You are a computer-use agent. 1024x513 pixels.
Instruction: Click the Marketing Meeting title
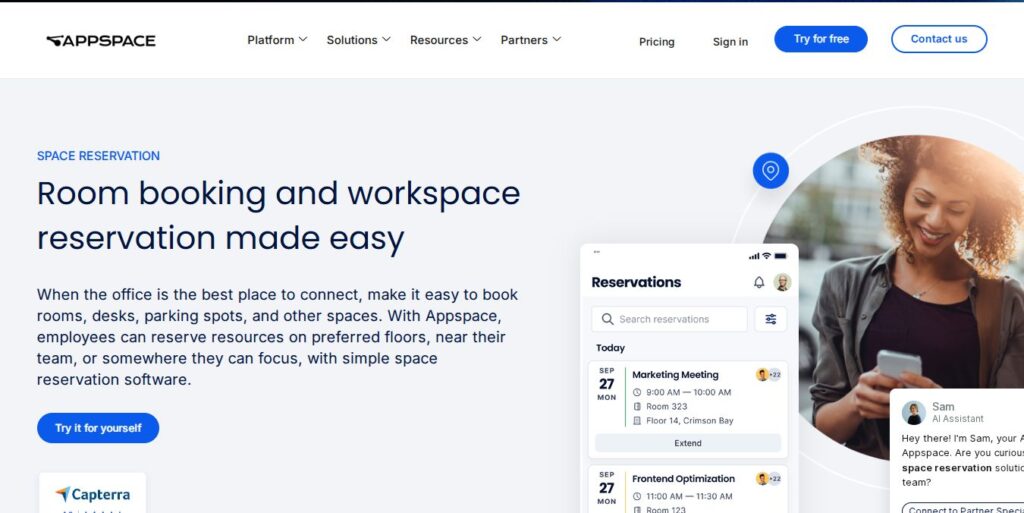[675, 375]
